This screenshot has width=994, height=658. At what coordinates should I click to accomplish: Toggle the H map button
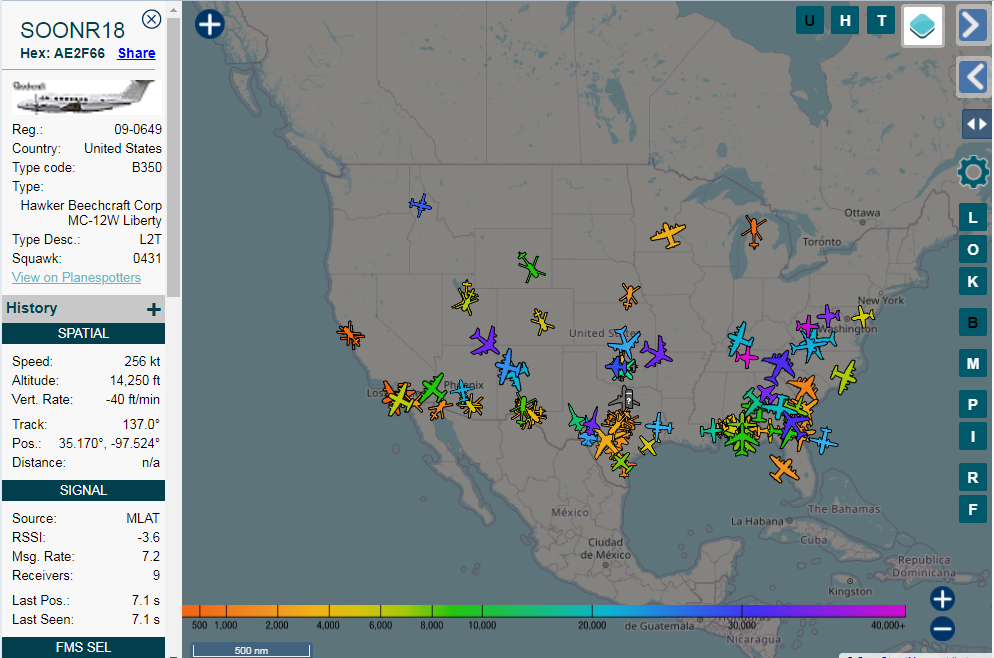point(845,21)
